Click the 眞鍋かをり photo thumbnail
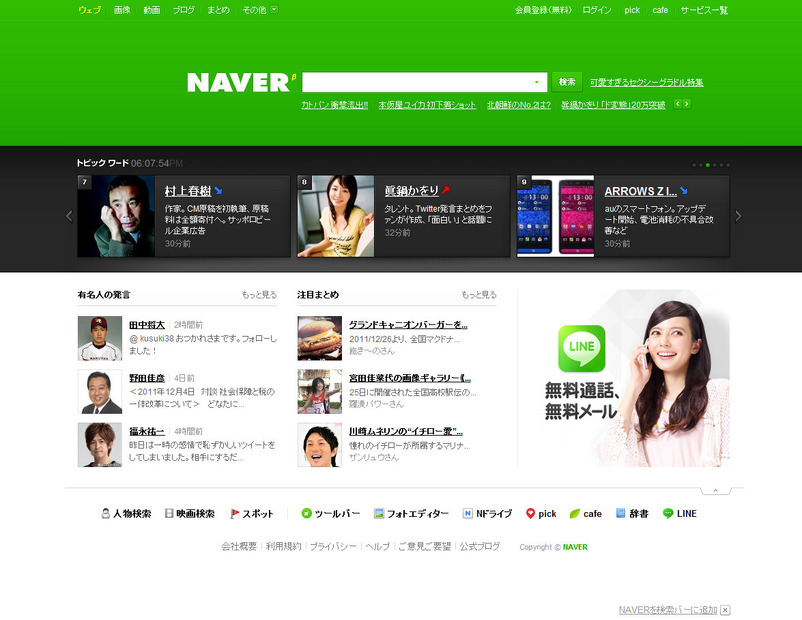This screenshot has height=620, width=802. pos(336,216)
